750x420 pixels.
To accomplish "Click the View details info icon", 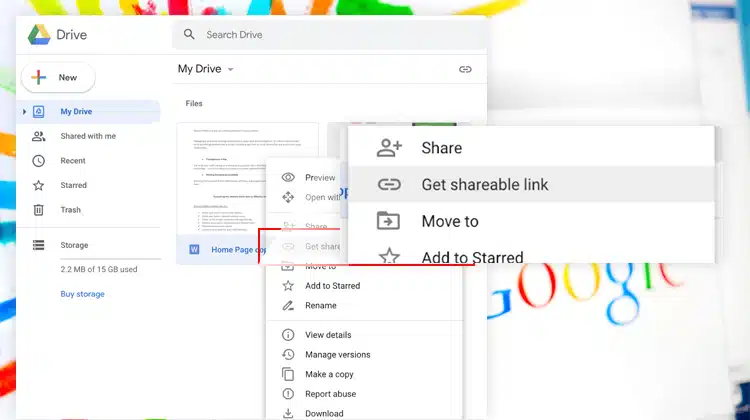I will pos(288,335).
